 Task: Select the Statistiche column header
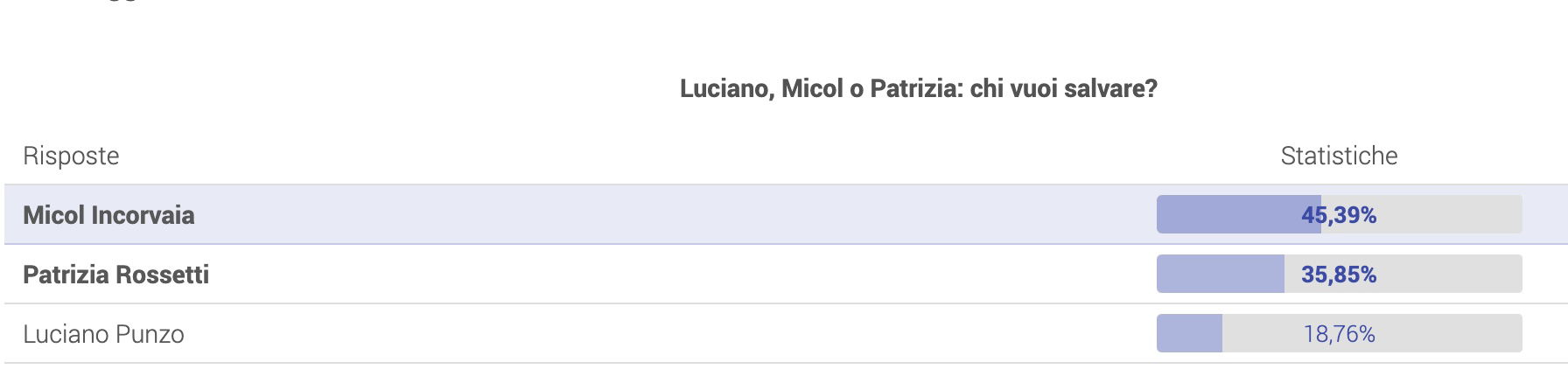1339,156
